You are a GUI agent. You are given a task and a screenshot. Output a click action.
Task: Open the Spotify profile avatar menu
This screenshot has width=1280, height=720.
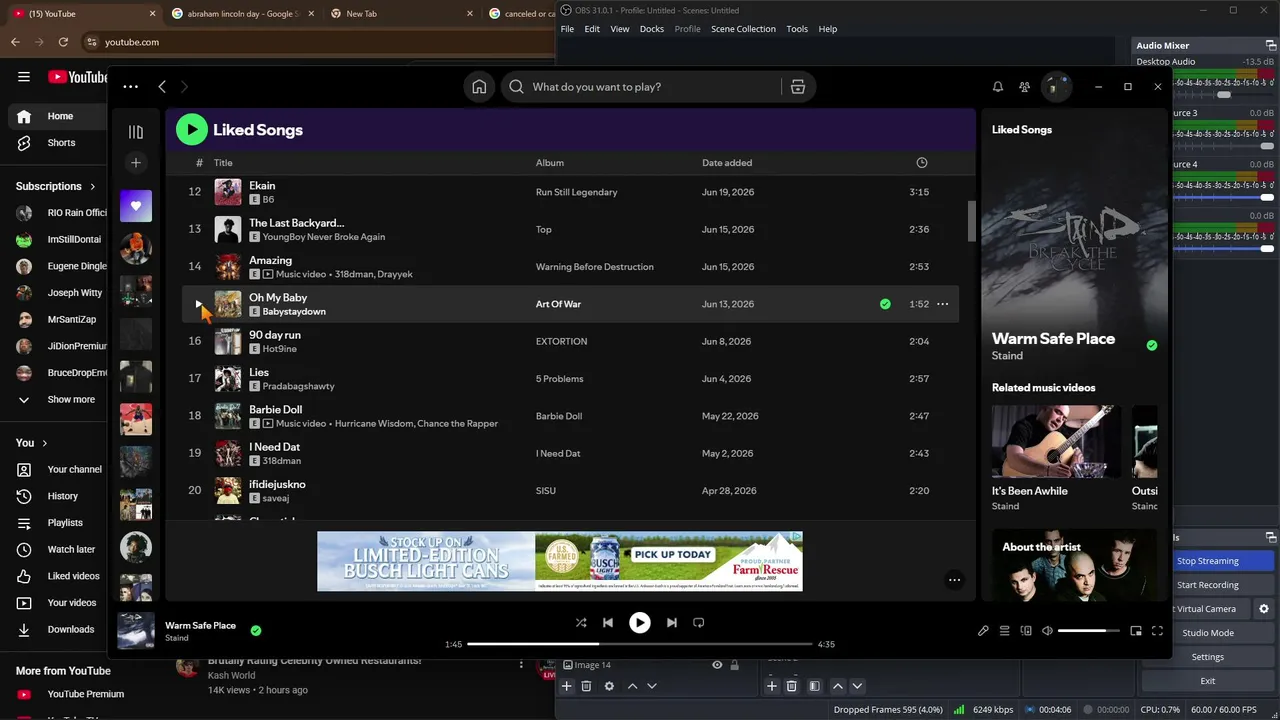click(x=1056, y=87)
